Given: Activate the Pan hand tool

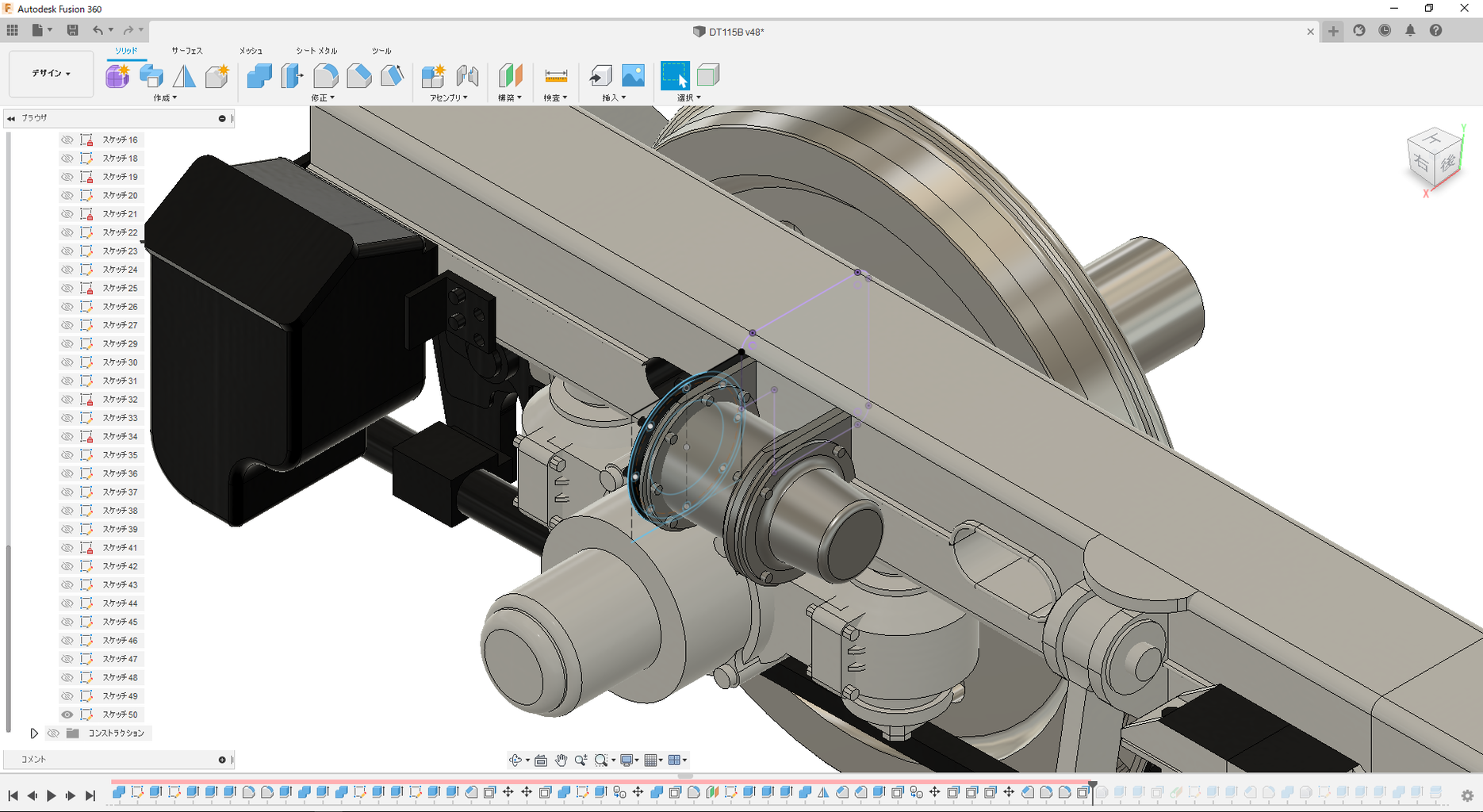Looking at the screenshot, I should click(561, 760).
